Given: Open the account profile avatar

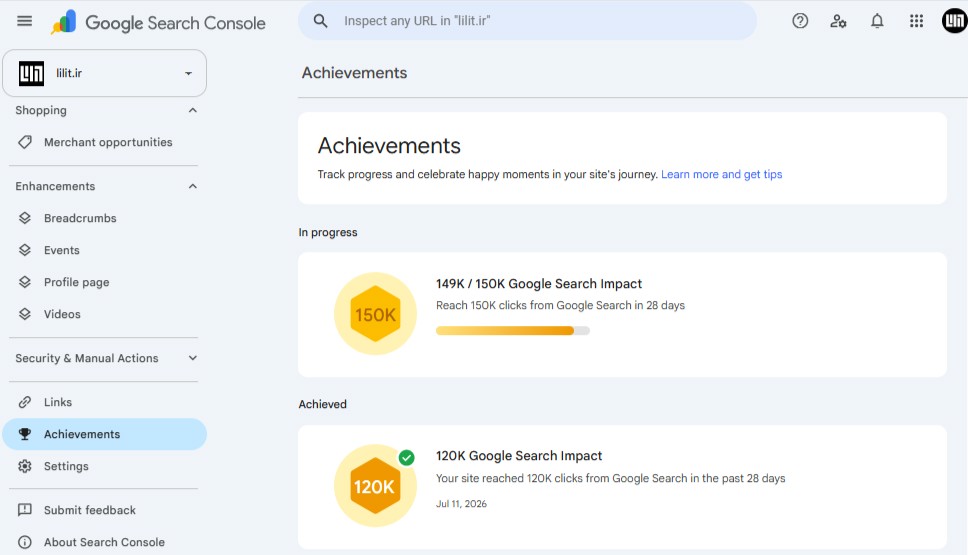Looking at the screenshot, I should (954, 21).
